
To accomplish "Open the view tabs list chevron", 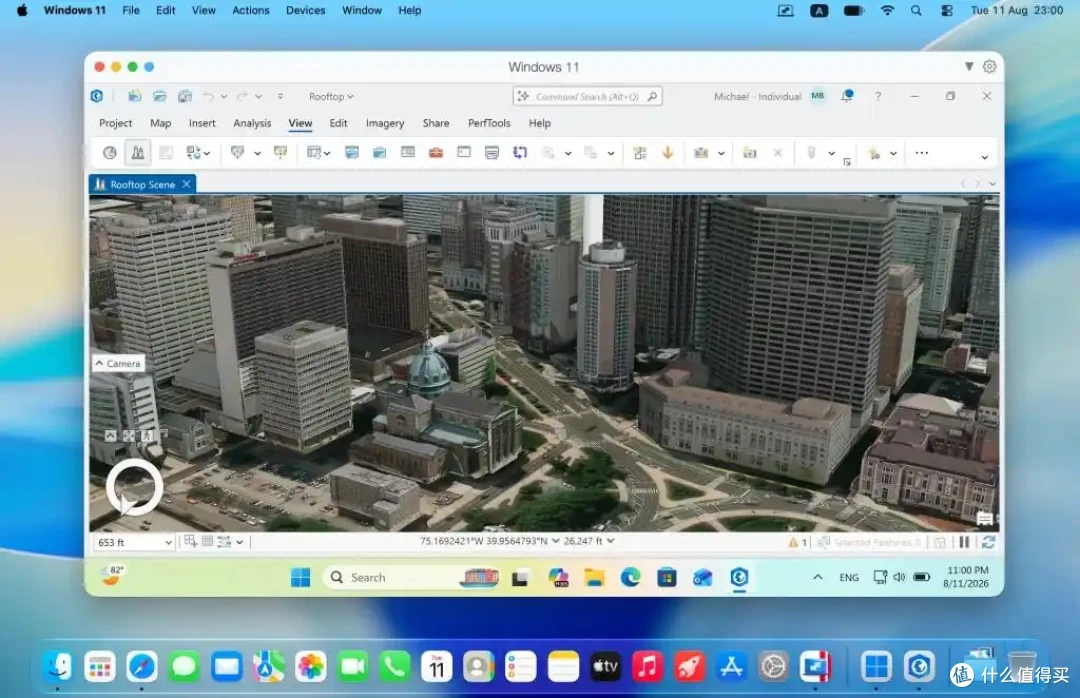I will tap(992, 184).
